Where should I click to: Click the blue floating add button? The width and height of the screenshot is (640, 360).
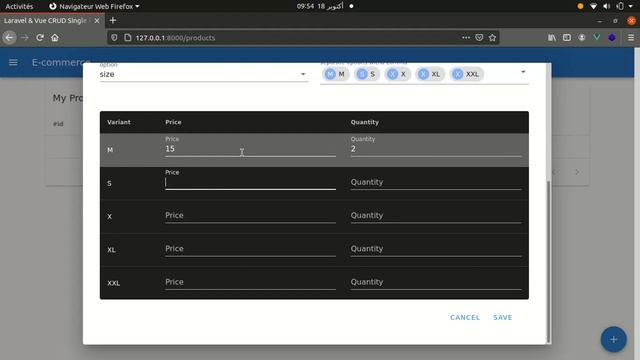[613, 339]
